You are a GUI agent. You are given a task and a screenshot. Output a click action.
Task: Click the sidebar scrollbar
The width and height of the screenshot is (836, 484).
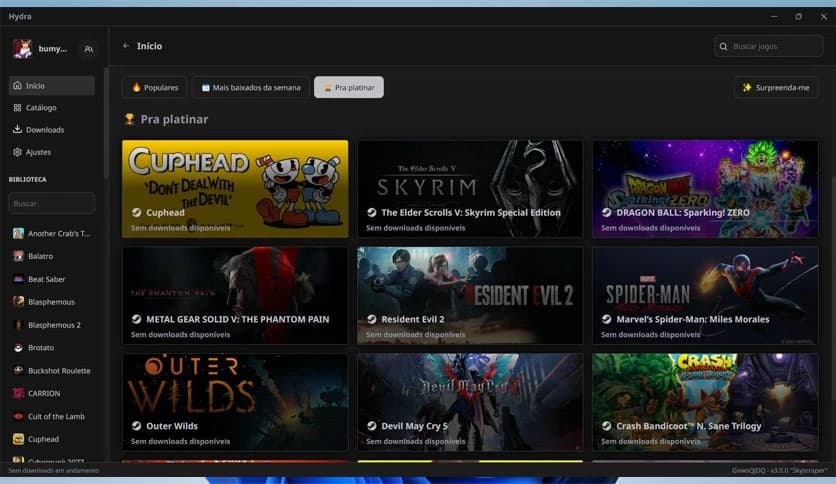[x=106, y=123]
